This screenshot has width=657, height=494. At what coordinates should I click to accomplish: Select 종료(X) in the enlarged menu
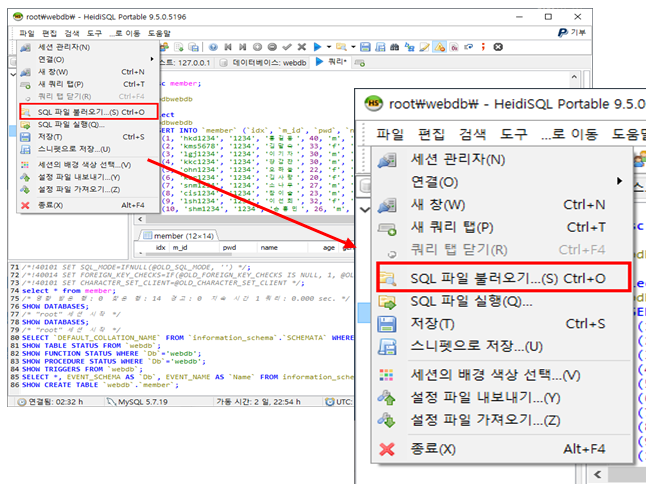[503, 449]
